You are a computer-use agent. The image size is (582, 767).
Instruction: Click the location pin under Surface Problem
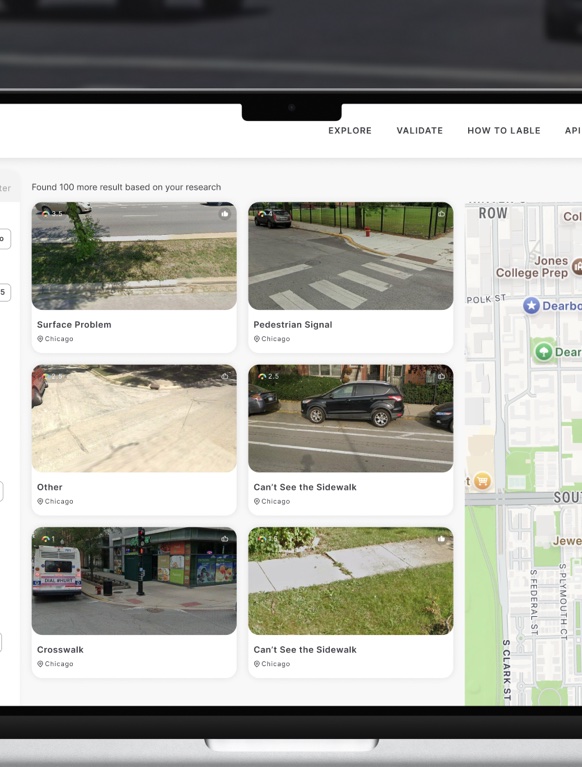tap(40, 338)
